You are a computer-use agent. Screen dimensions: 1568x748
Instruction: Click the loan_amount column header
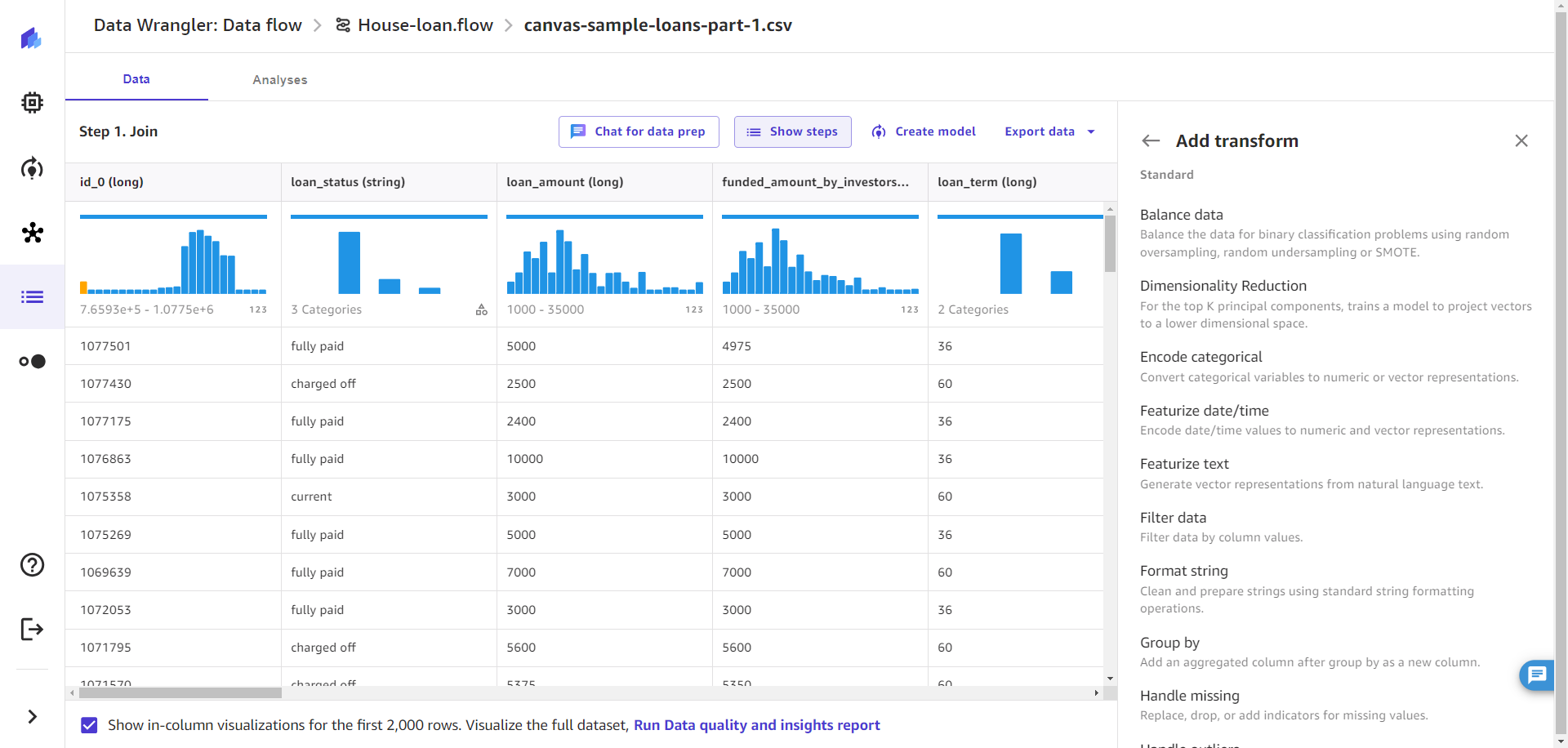click(x=564, y=182)
